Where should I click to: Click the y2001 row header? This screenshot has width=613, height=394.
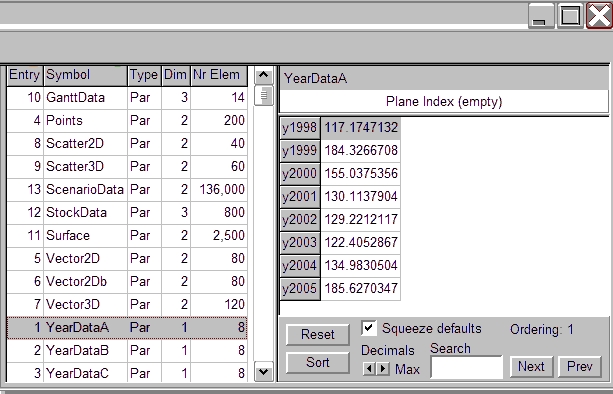tap(300, 197)
